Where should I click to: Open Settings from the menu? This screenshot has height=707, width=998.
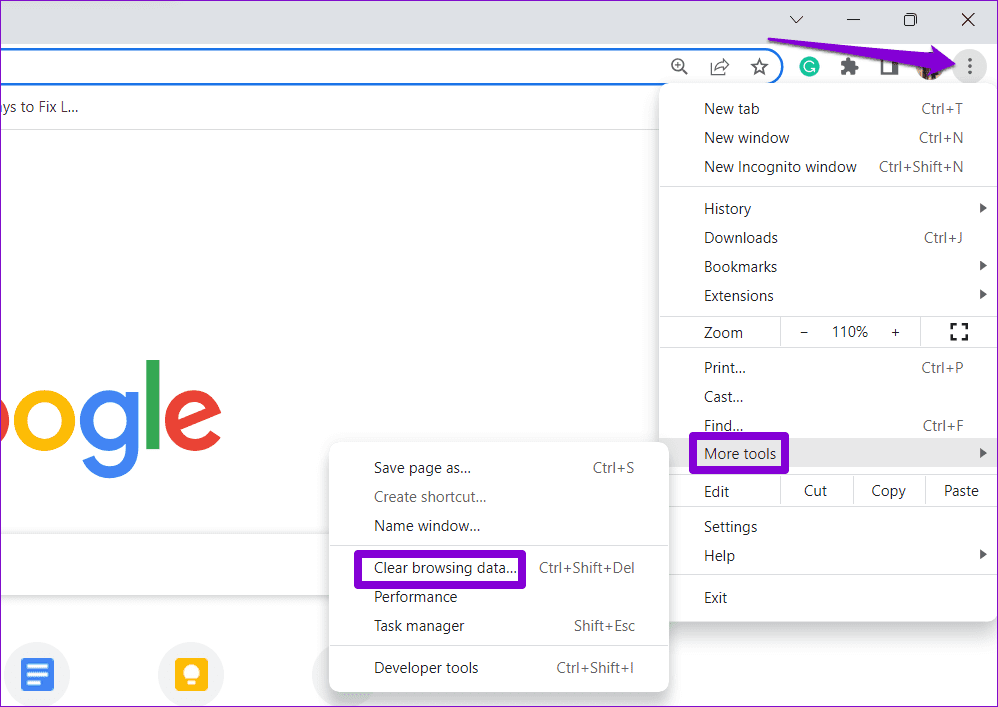828,526
